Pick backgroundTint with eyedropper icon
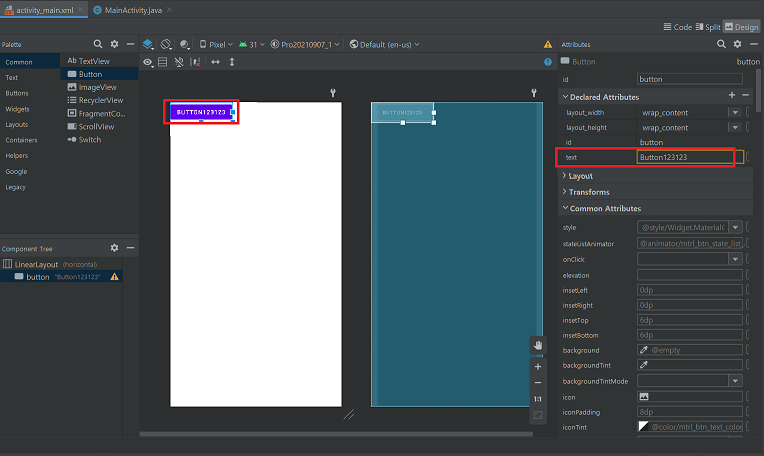The height and width of the screenshot is (456, 764). click(644, 365)
